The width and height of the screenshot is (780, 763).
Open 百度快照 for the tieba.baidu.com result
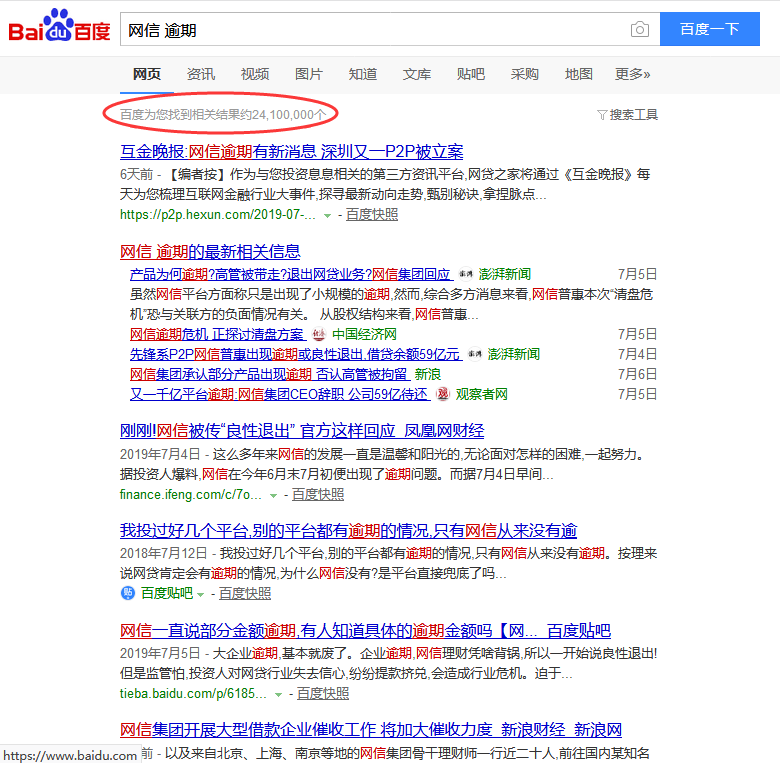coord(323,693)
